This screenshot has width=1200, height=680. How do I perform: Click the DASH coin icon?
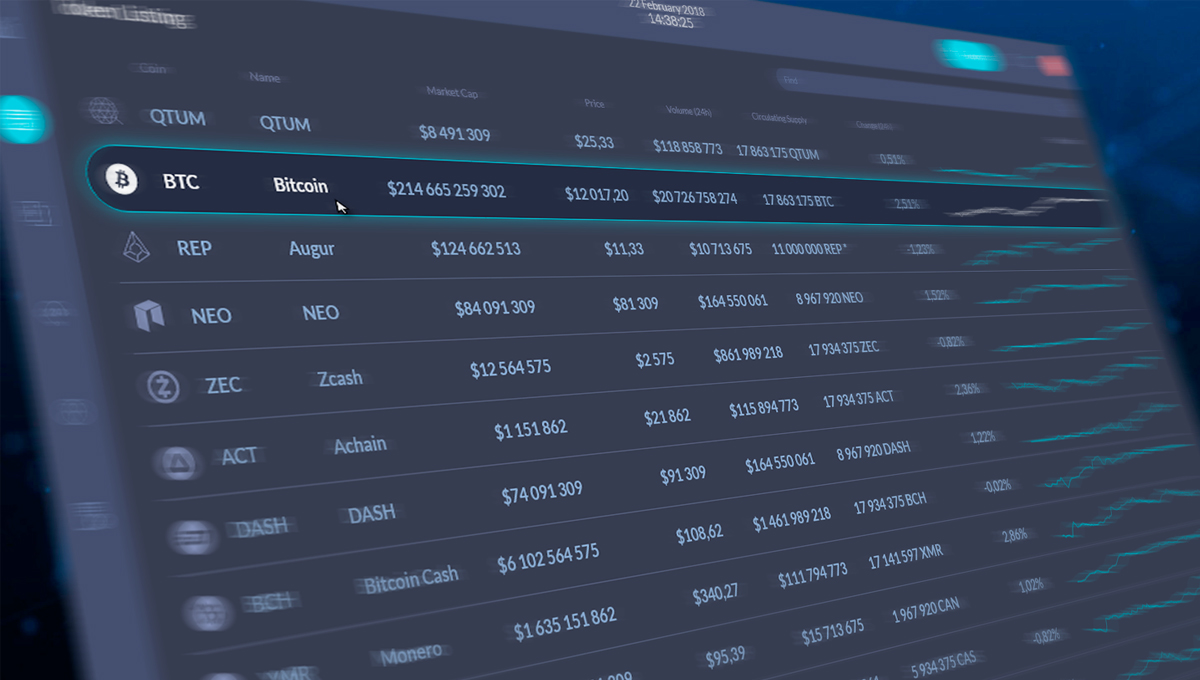191,536
